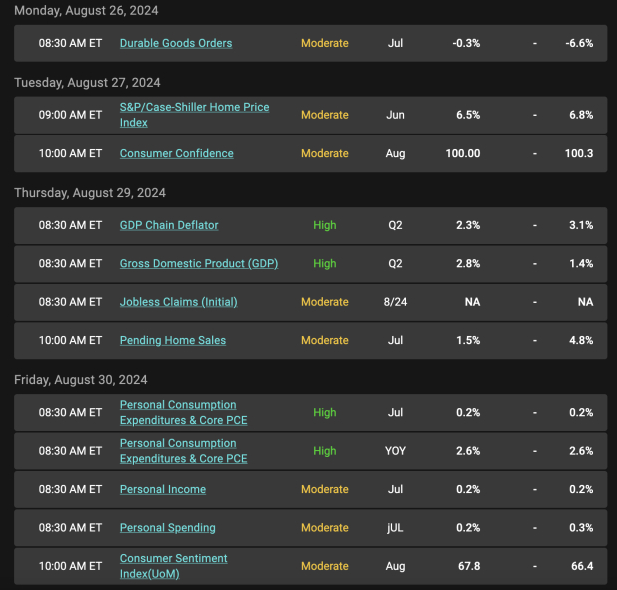Open Personal Consumption Expenditures link for YOY
This screenshot has width=617, height=590.
coord(184,451)
